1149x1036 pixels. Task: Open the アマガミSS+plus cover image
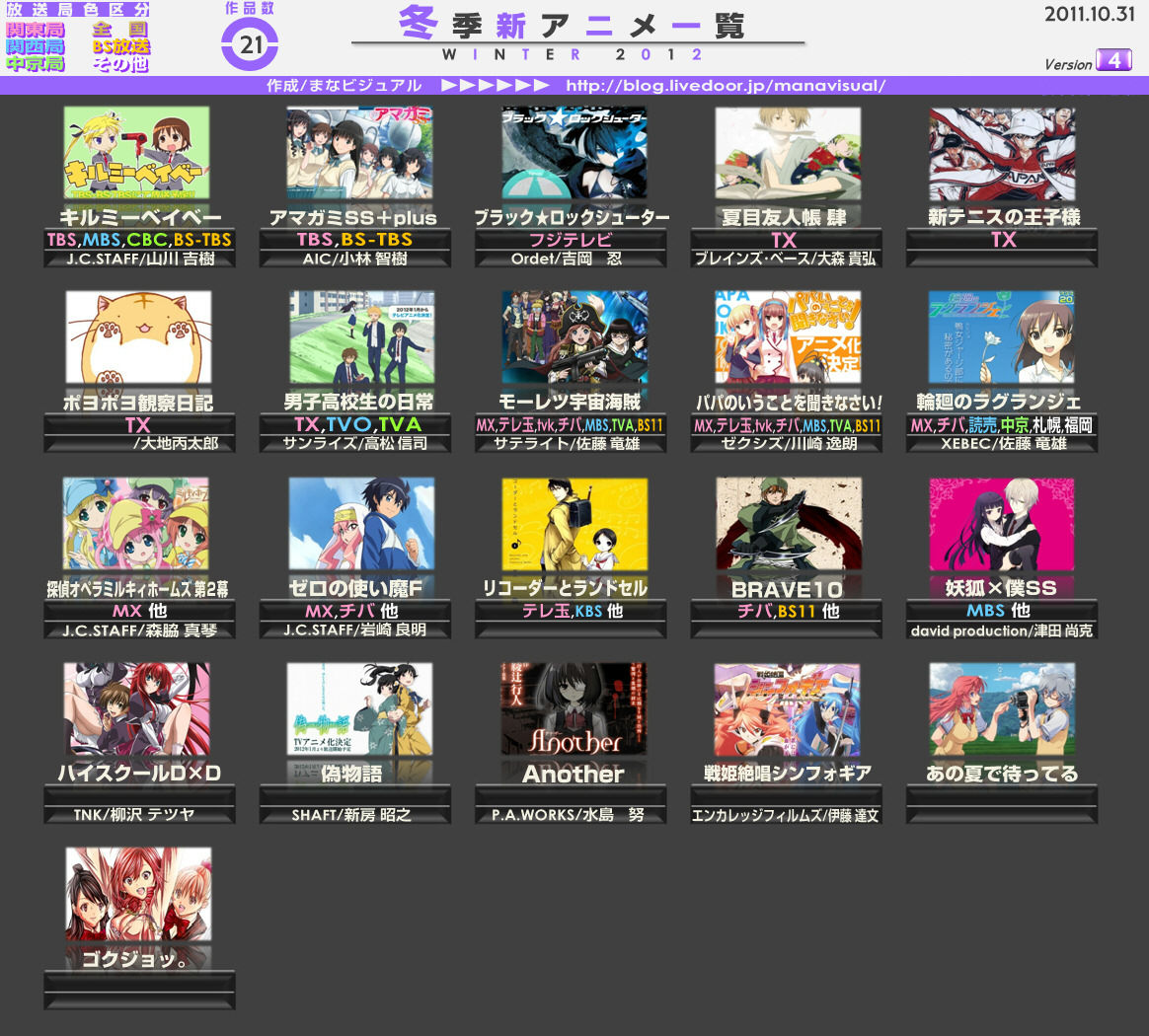(359, 152)
